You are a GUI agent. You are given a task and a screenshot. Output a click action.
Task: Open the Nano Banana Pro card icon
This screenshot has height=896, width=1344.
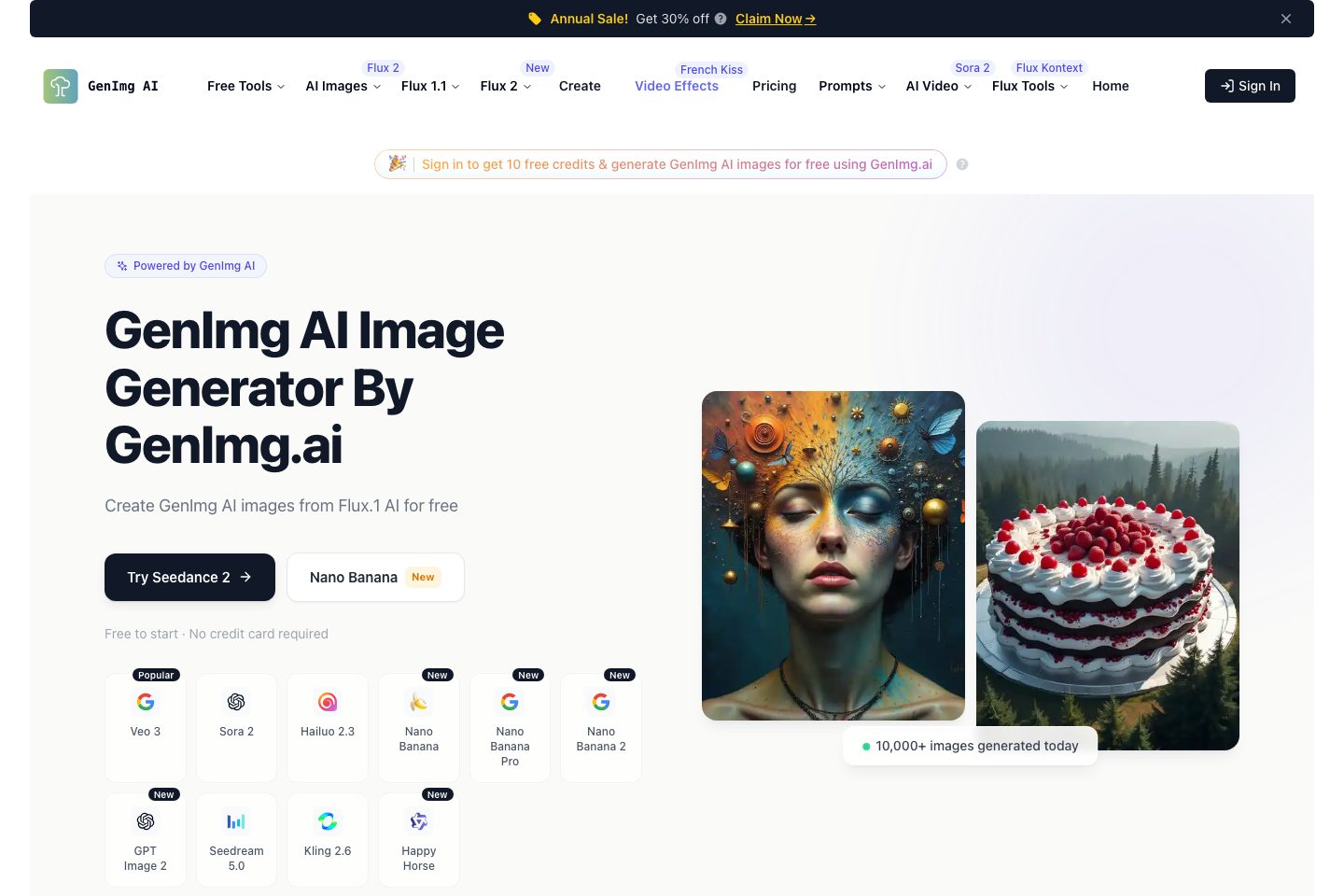coord(510,702)
